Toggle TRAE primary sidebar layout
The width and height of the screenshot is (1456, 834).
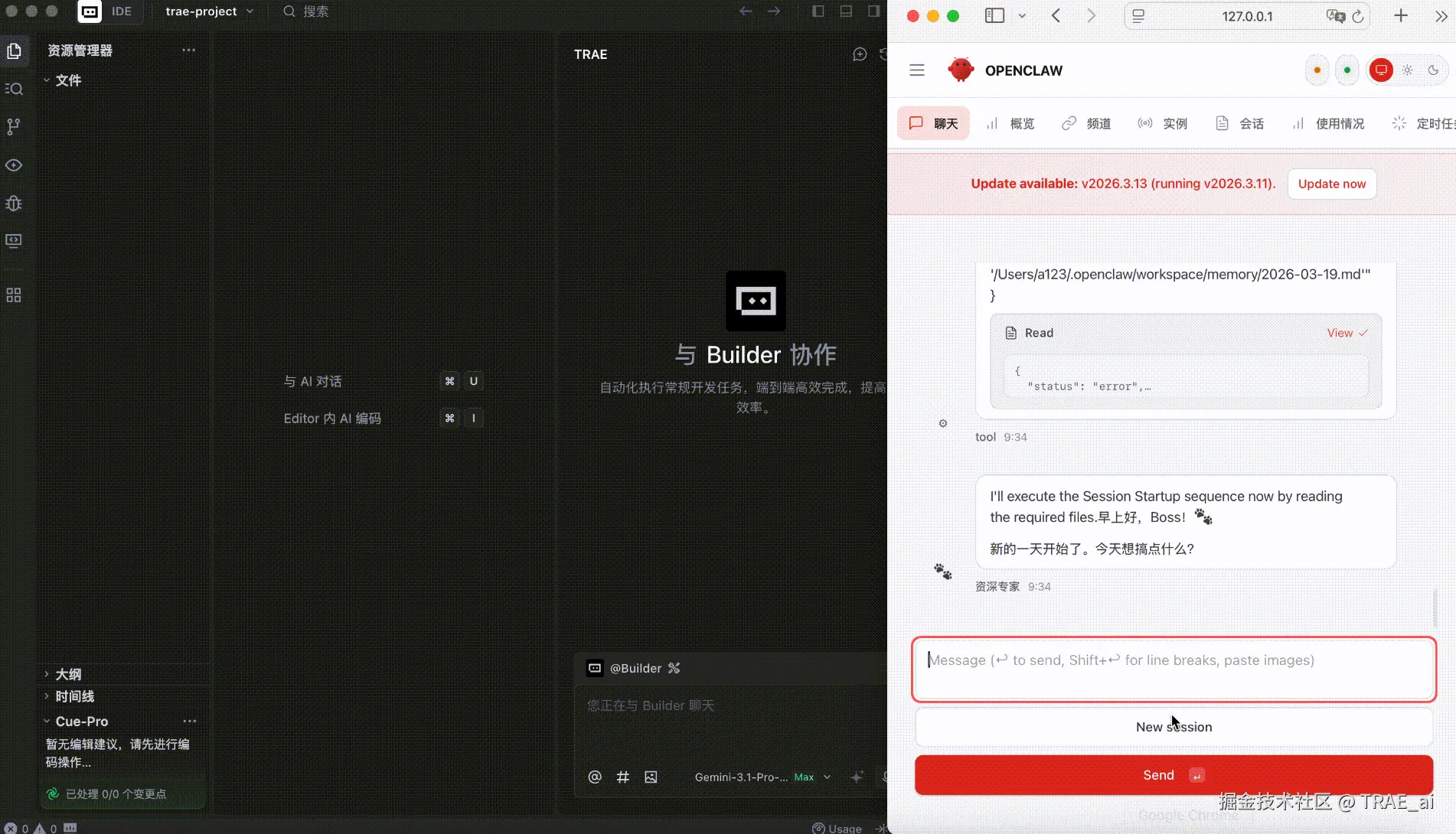click(x=818, y=11)
